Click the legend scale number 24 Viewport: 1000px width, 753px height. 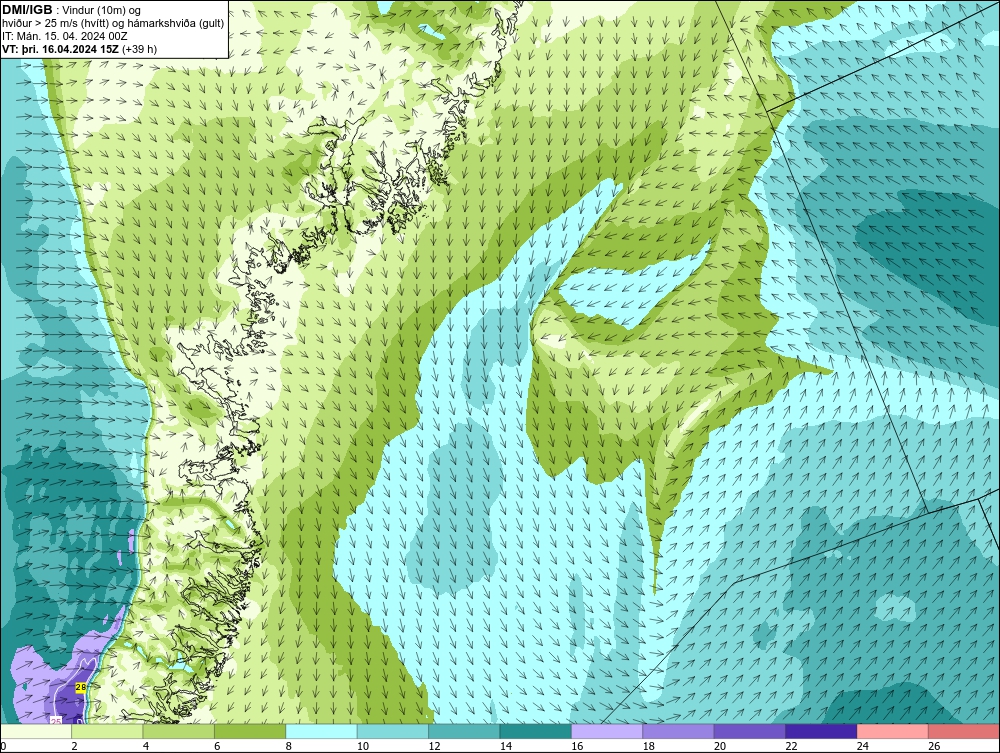click(863, 746)
